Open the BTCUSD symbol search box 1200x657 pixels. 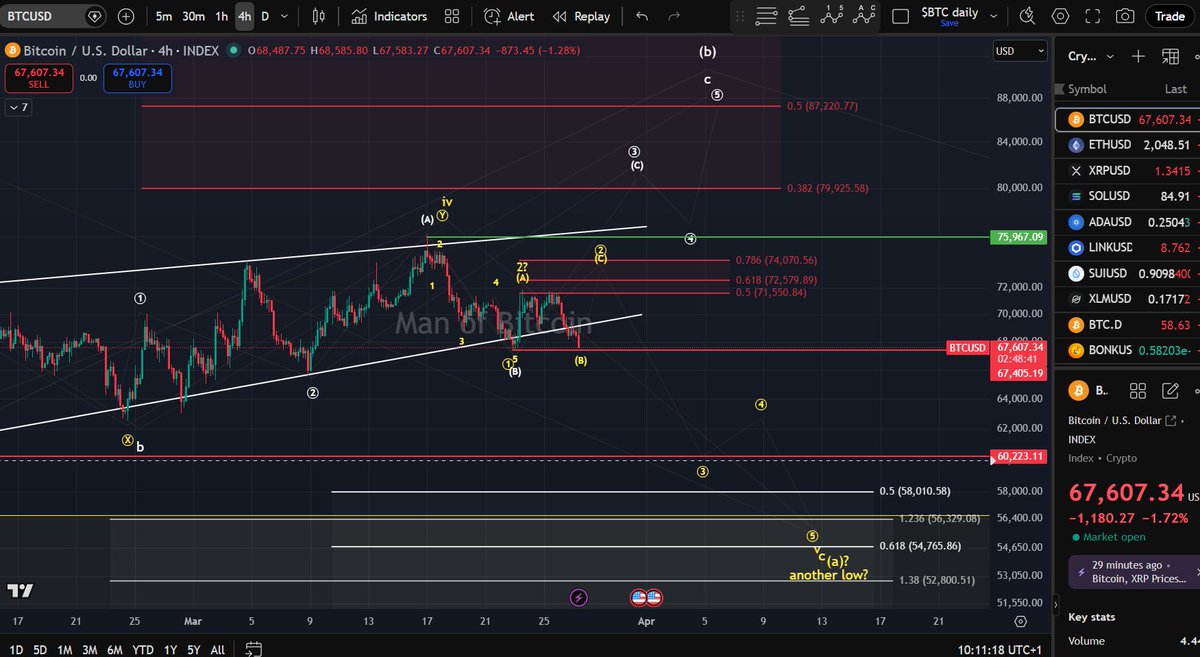point(54,17)
